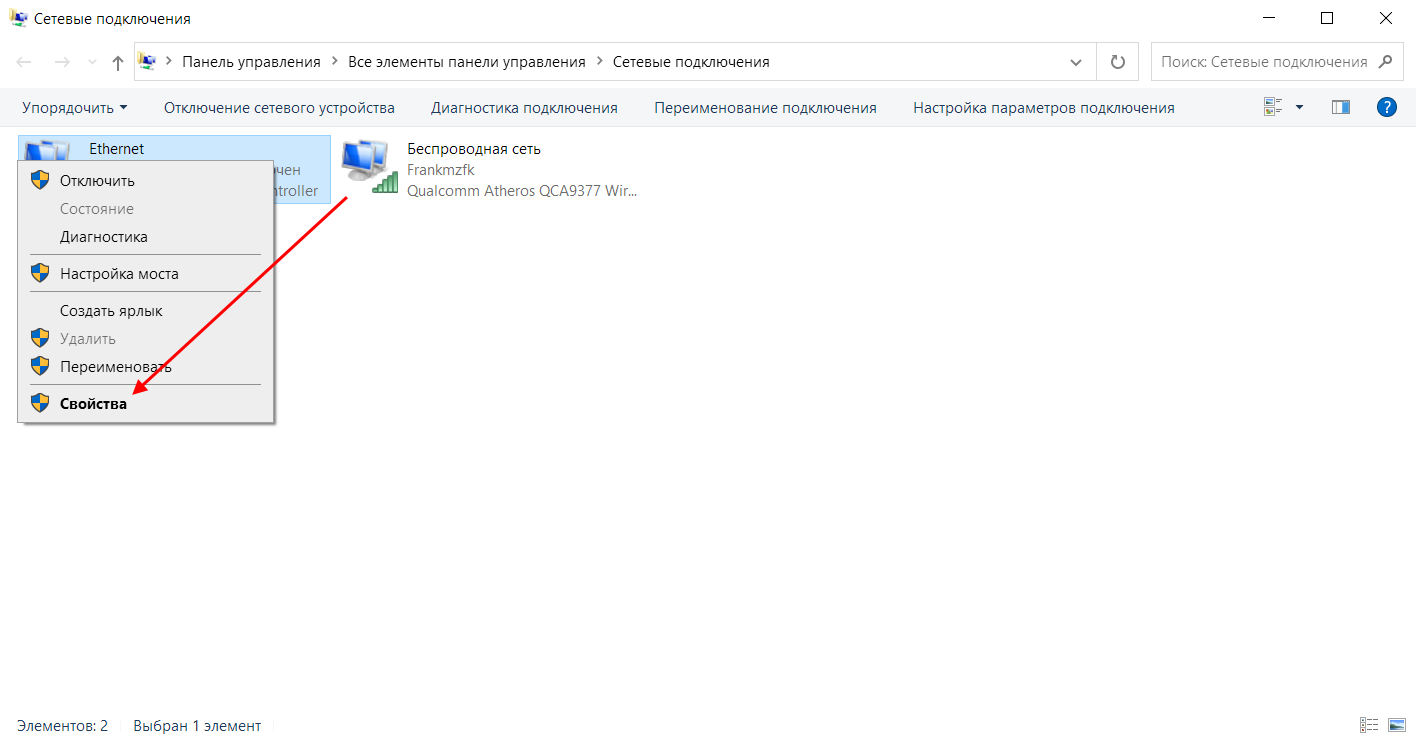1416x740 pixels.
Task: Click the back navigation arrow
Action: point(25,62)
